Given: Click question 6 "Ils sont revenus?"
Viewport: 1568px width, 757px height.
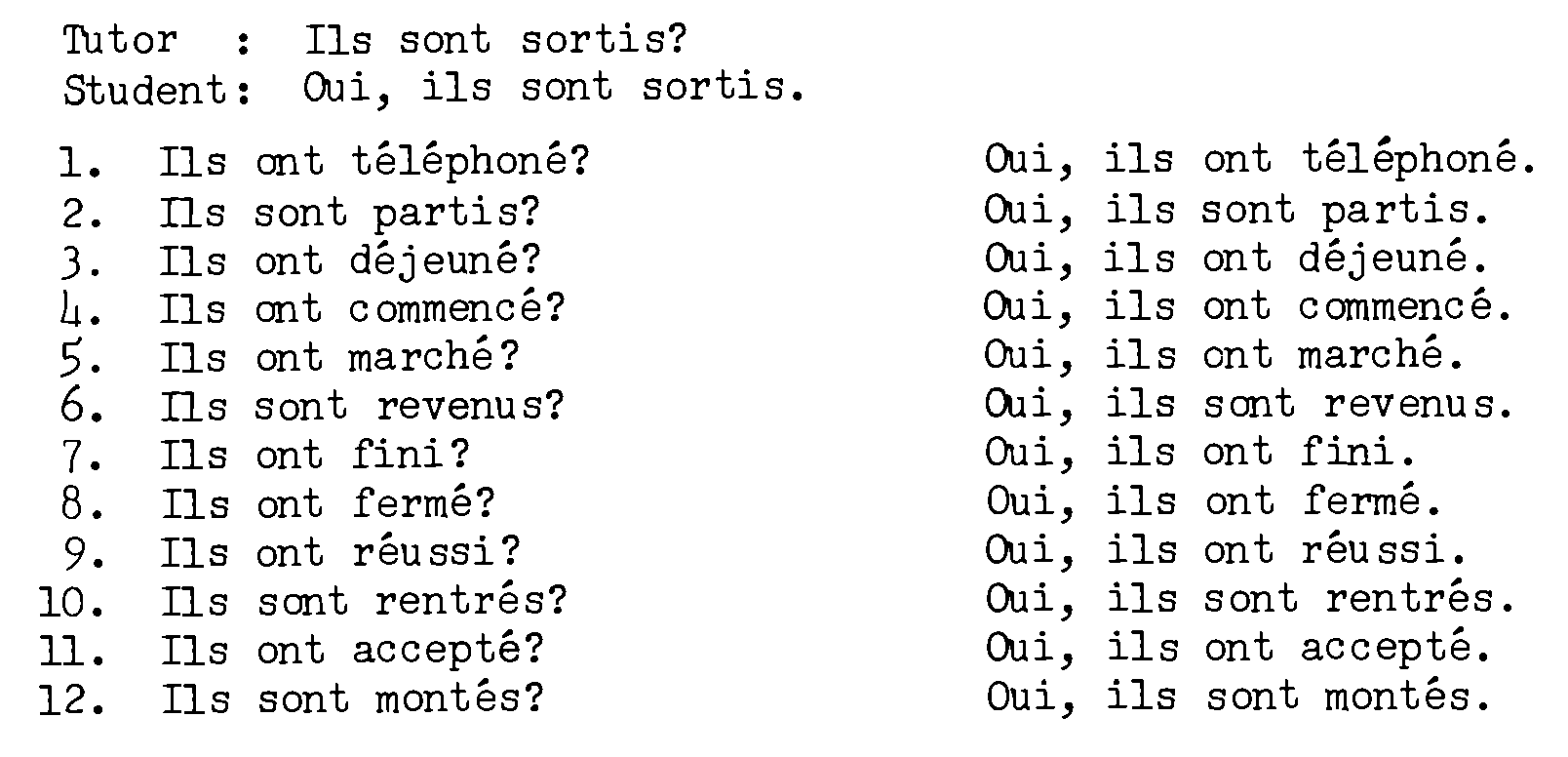Looking at the screenshot, I should [362, 407].
